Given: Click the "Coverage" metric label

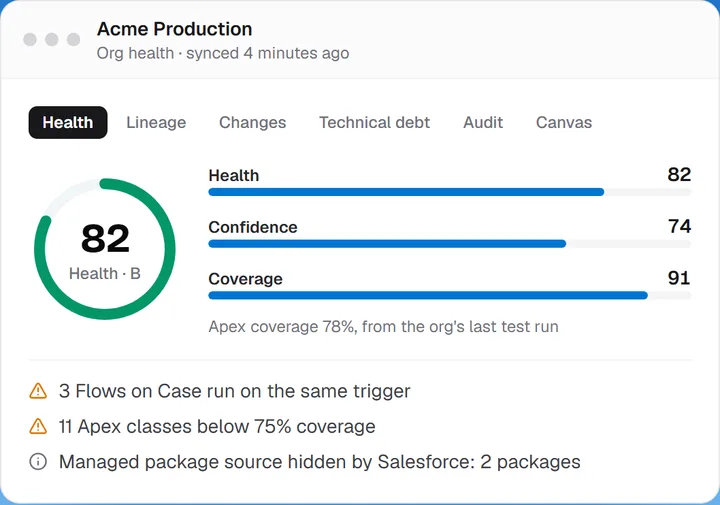Looking at the screenshot, I should 245,279.
